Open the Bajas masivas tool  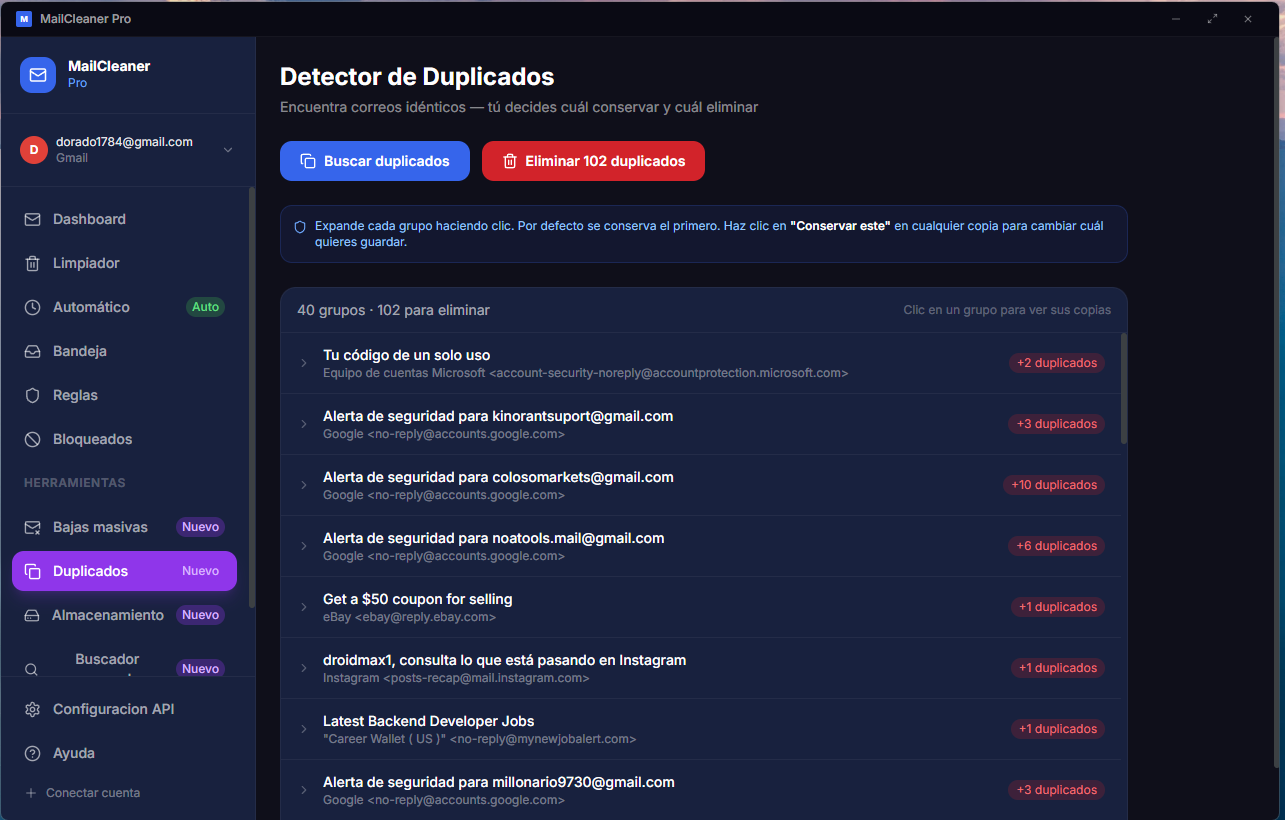124,527
